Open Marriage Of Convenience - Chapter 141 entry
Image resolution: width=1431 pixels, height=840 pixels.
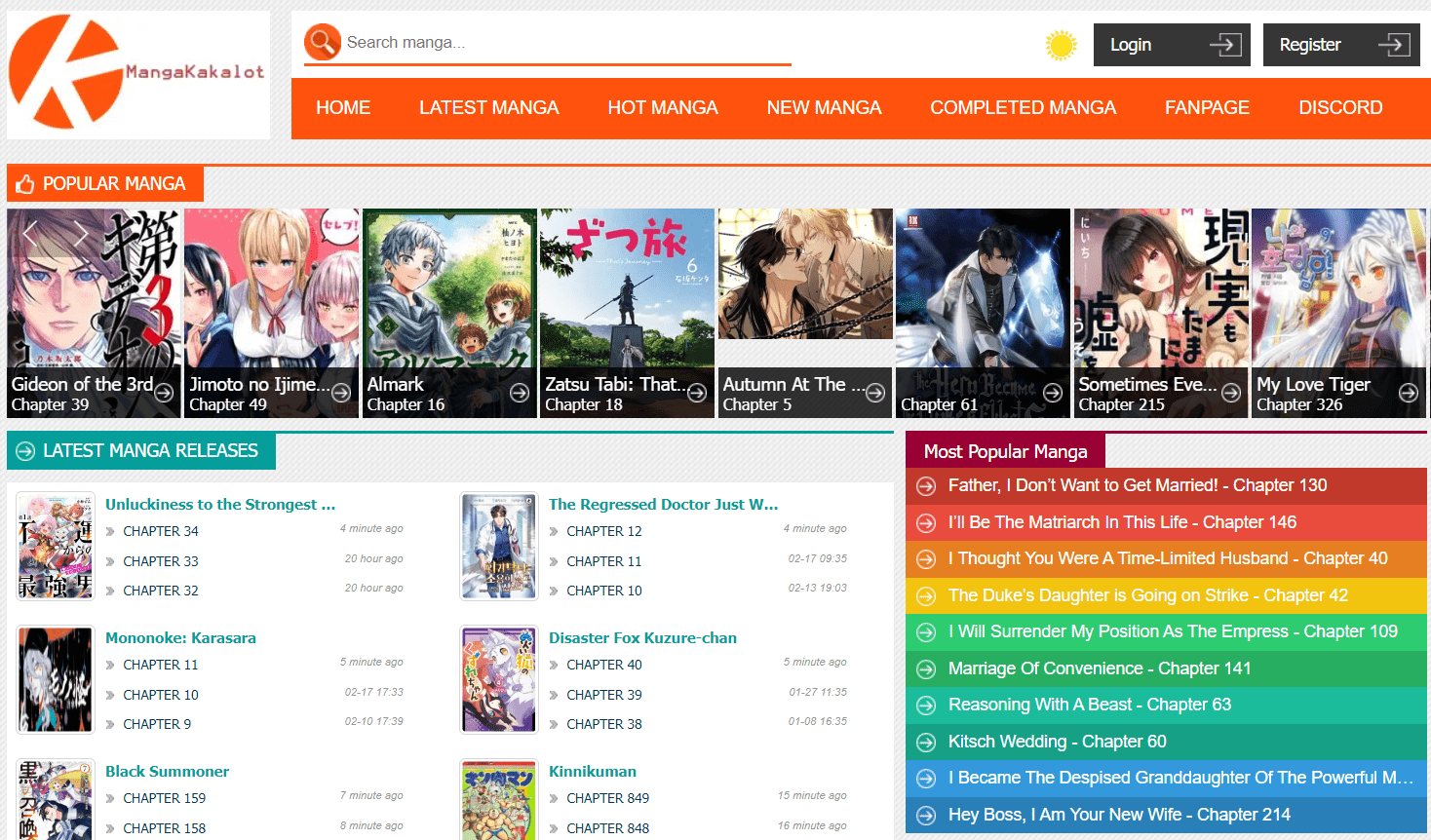click(x=1166, y=669)
